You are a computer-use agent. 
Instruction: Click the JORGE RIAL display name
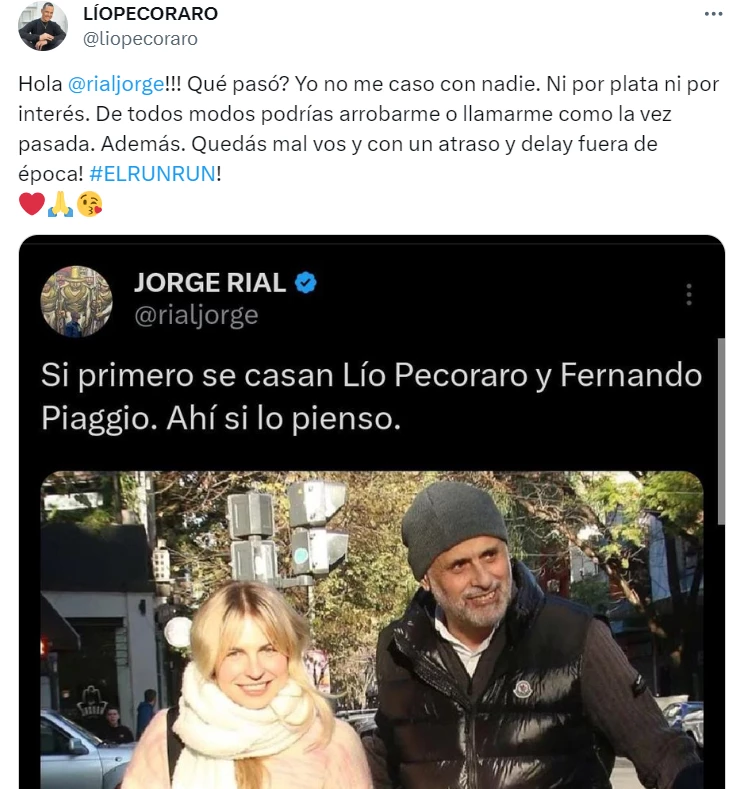click(210, 282)
